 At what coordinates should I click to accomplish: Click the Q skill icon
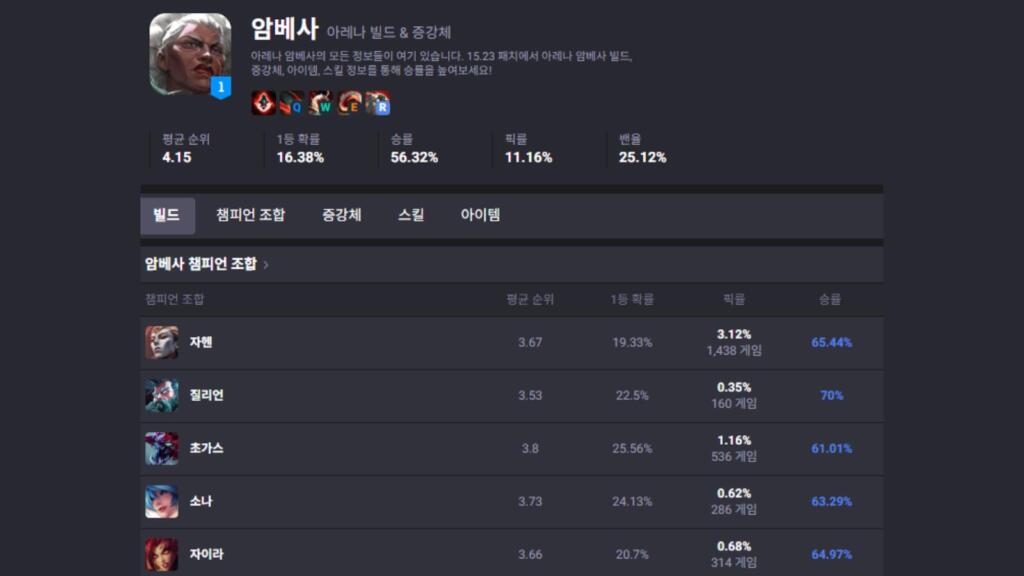[292, 103]
